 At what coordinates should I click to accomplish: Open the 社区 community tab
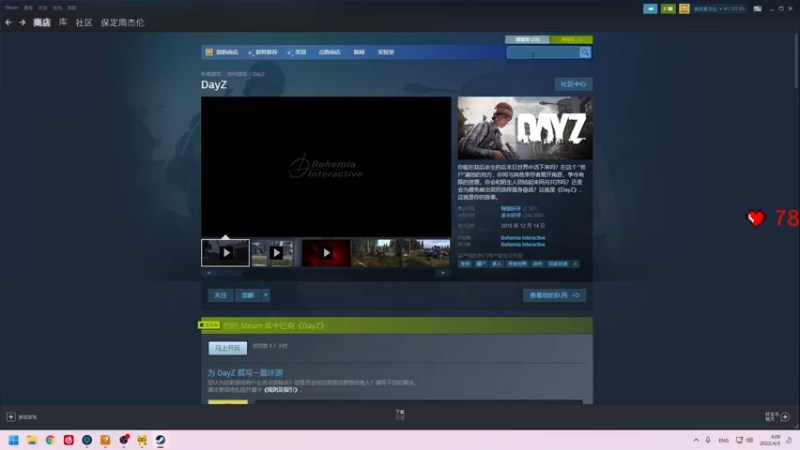(x=84, y=22)
